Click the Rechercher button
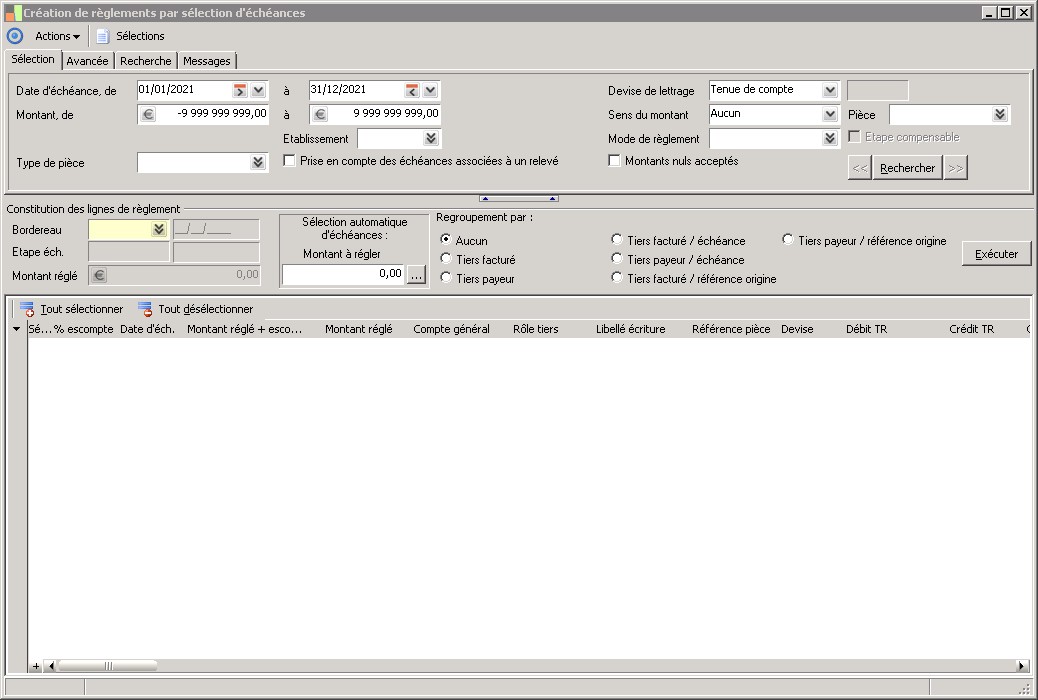 point(907,168)
